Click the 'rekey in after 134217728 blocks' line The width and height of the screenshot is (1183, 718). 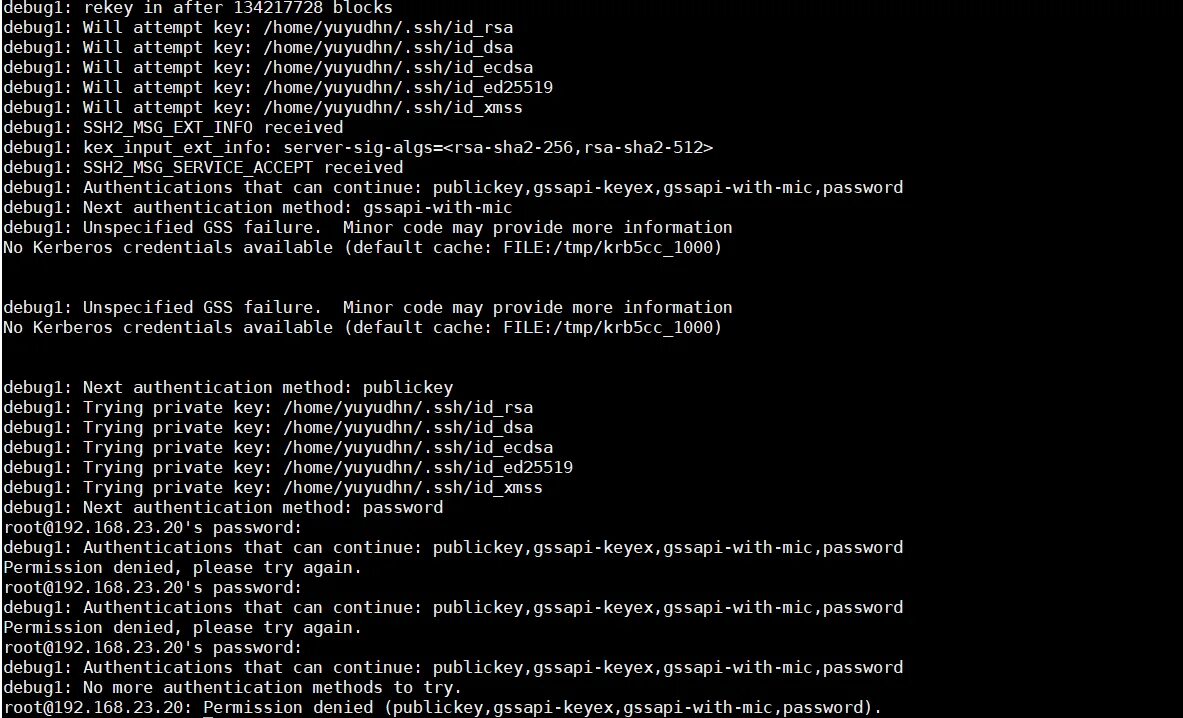coord(198,8)
